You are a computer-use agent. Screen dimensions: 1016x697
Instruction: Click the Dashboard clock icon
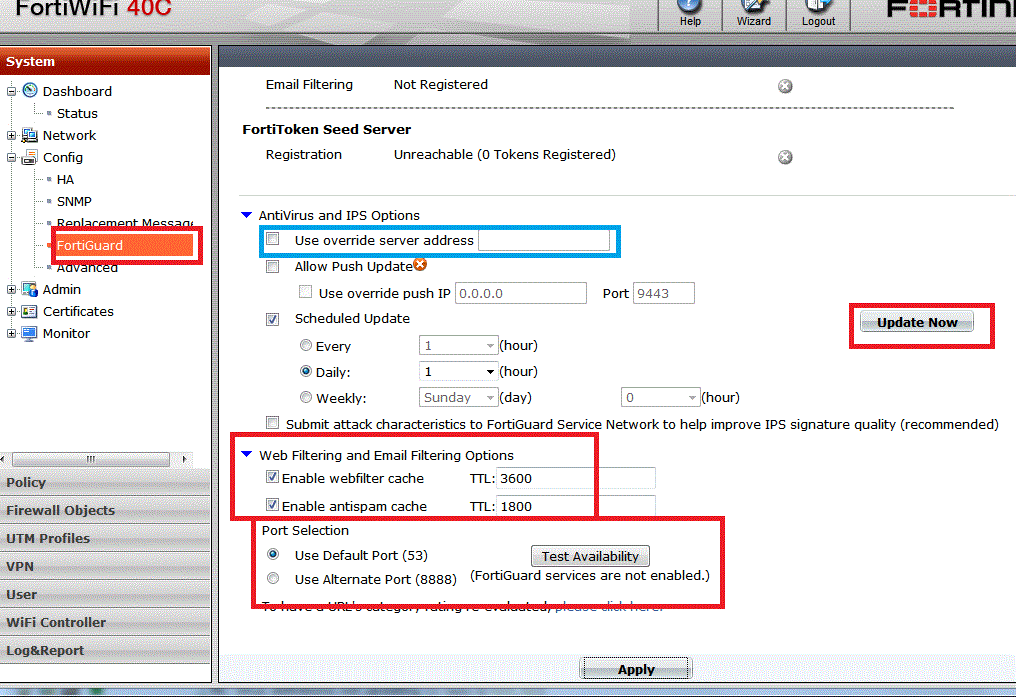[30, 90]
